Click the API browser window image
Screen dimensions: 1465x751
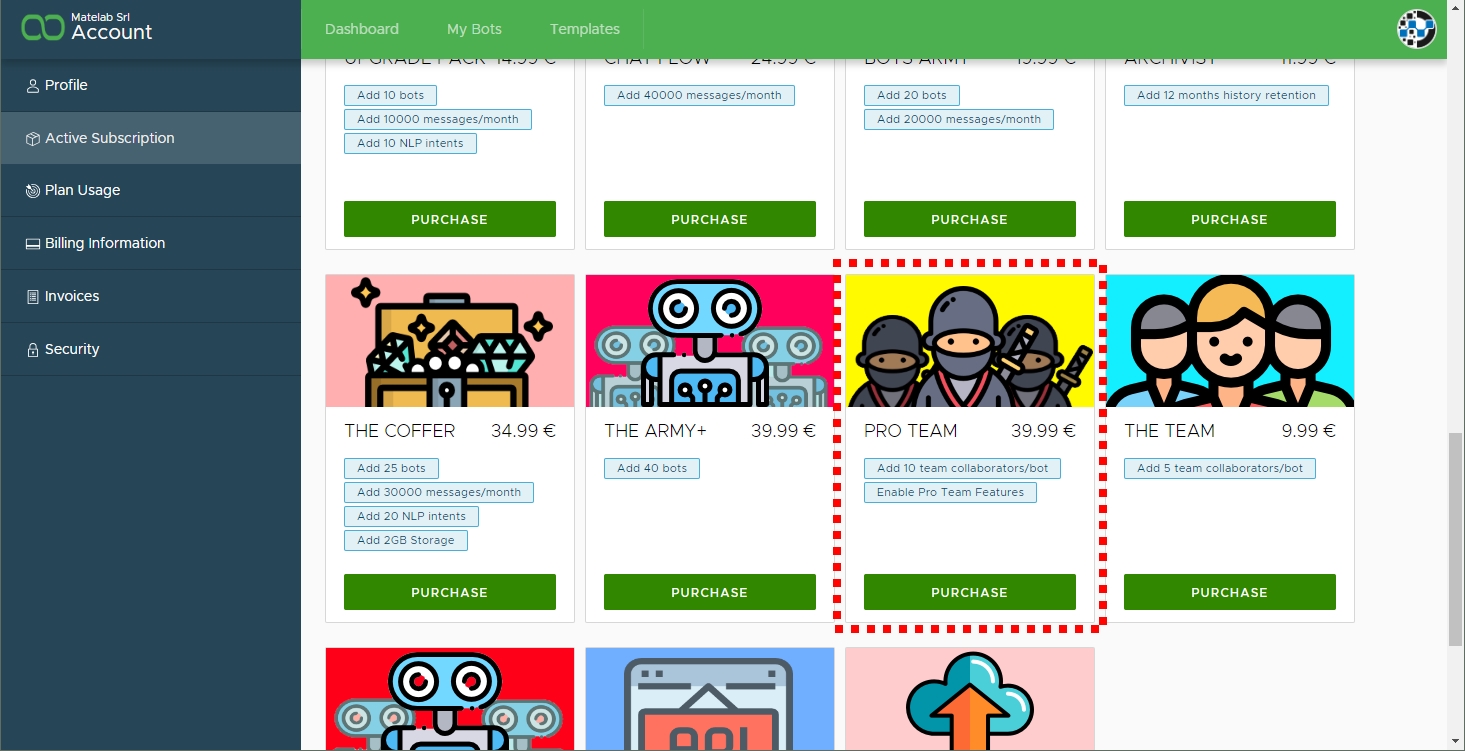[x=710, y=699]
